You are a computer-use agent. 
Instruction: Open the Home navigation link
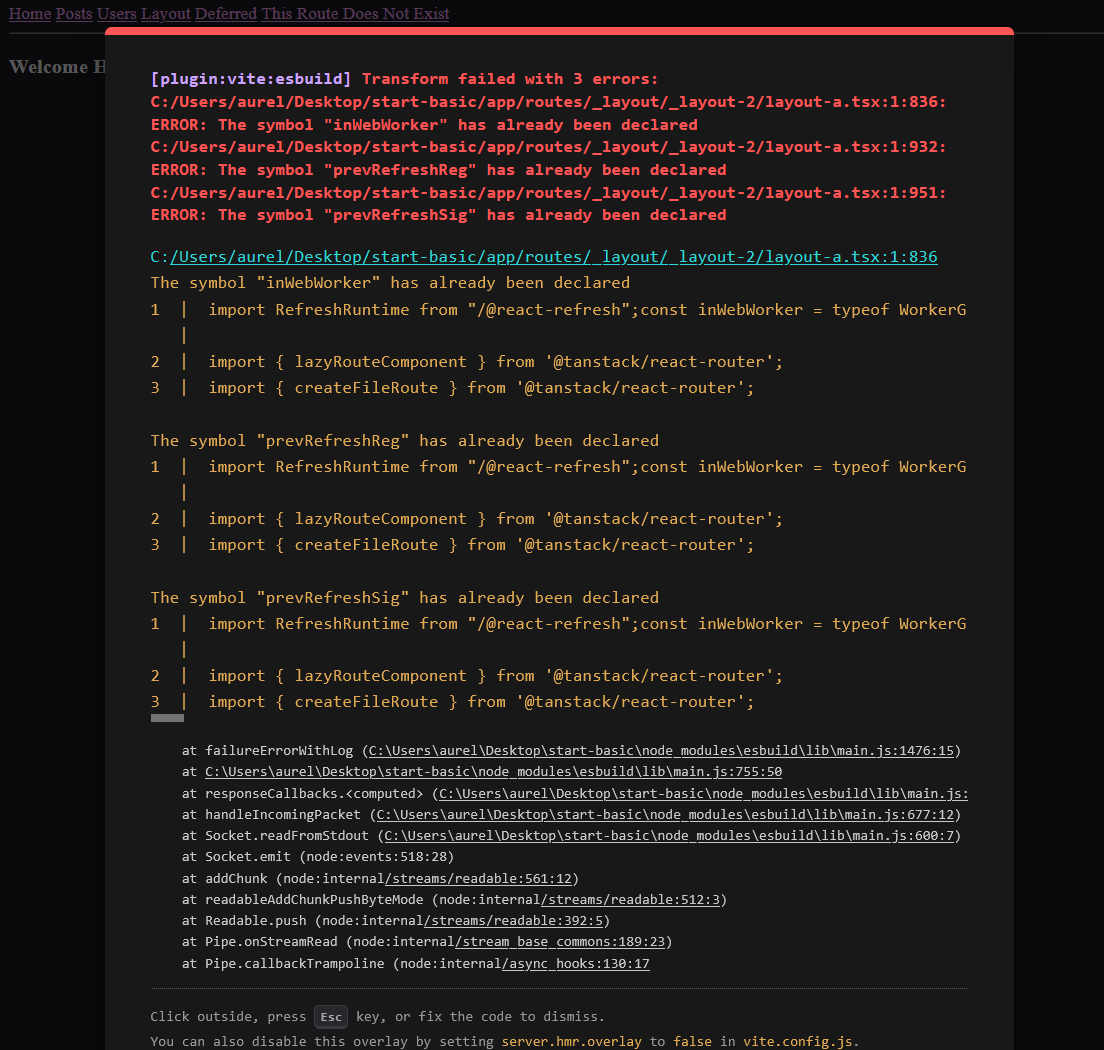(30, 14)
